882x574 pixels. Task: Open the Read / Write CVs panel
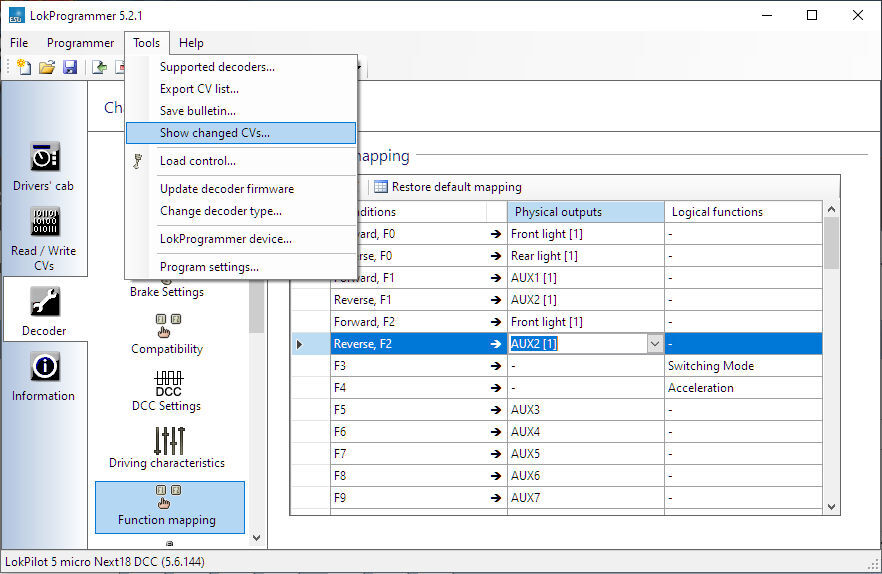tap(44, 239)
